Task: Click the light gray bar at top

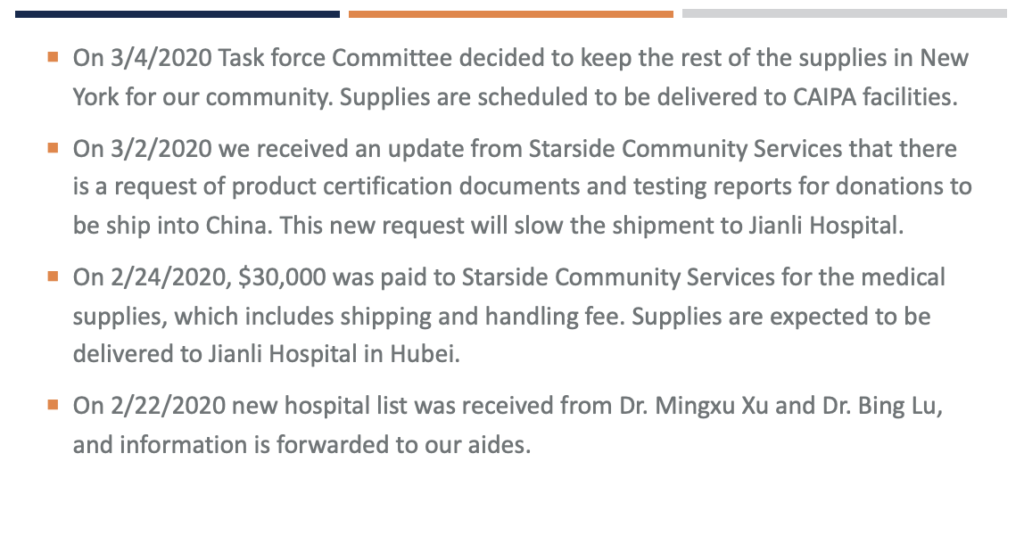Action: click(x=844, y=14)
